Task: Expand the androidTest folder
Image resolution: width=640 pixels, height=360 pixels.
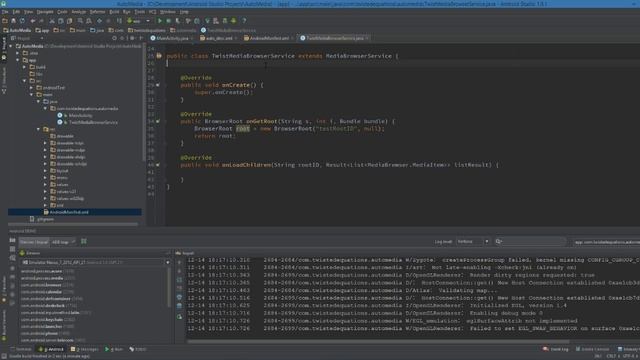Action: (31, 87)
